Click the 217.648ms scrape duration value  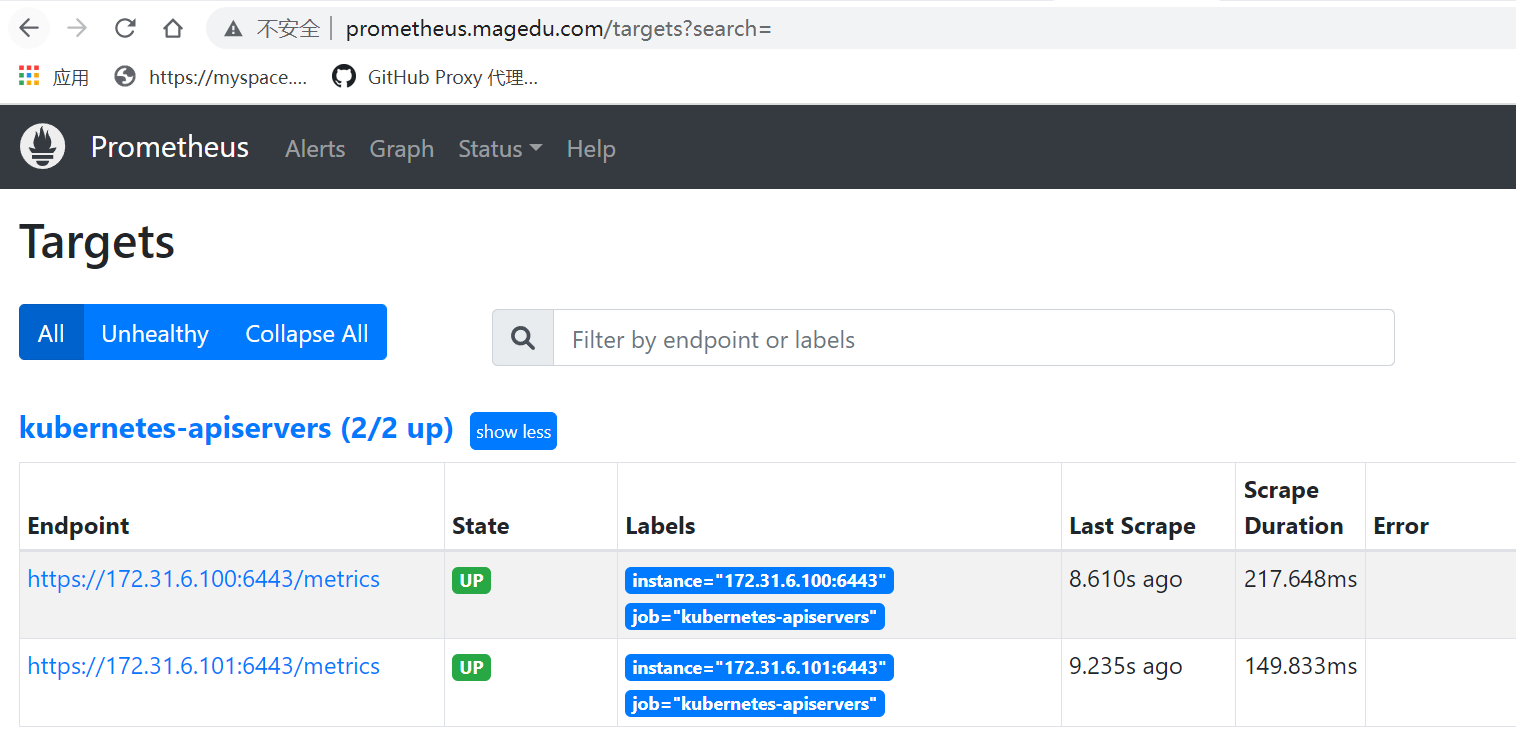(1301, 580)
